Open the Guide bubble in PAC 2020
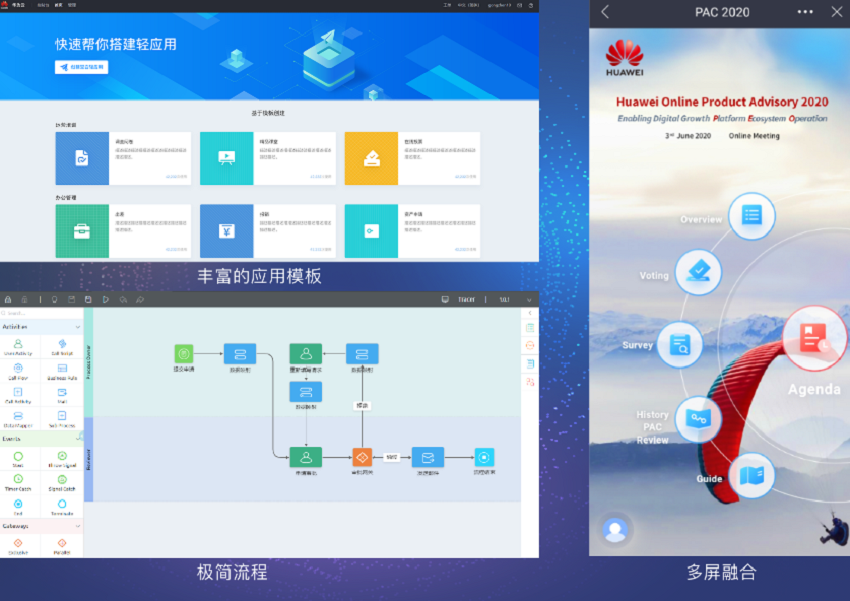 pyautogui.click(x=751, y=475)
